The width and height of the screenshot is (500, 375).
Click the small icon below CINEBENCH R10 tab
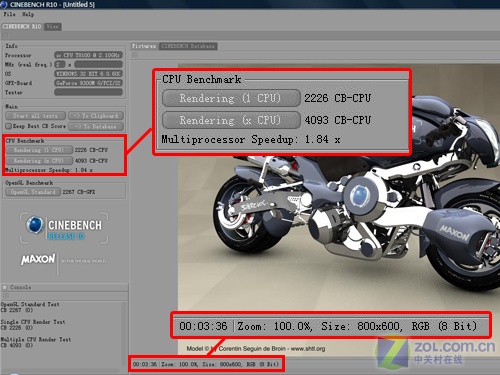6,35
